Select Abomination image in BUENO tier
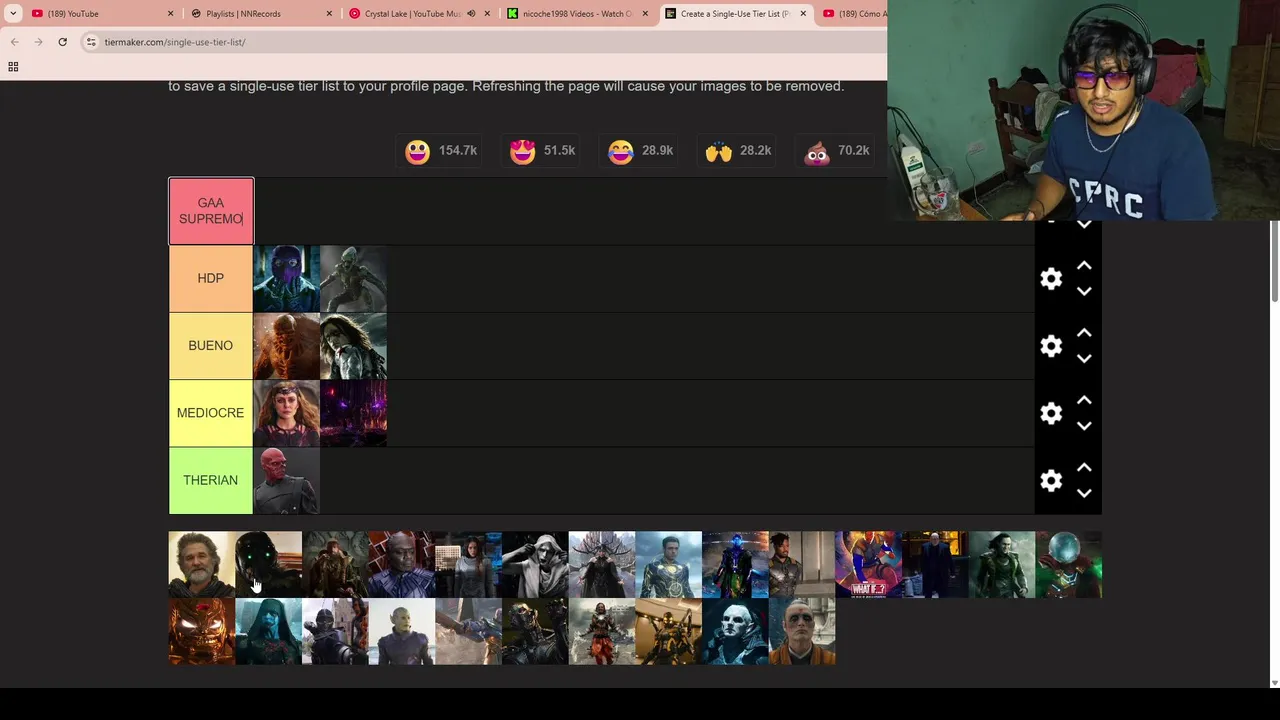This screenshot has height=720, width=1280. (286, 346)
